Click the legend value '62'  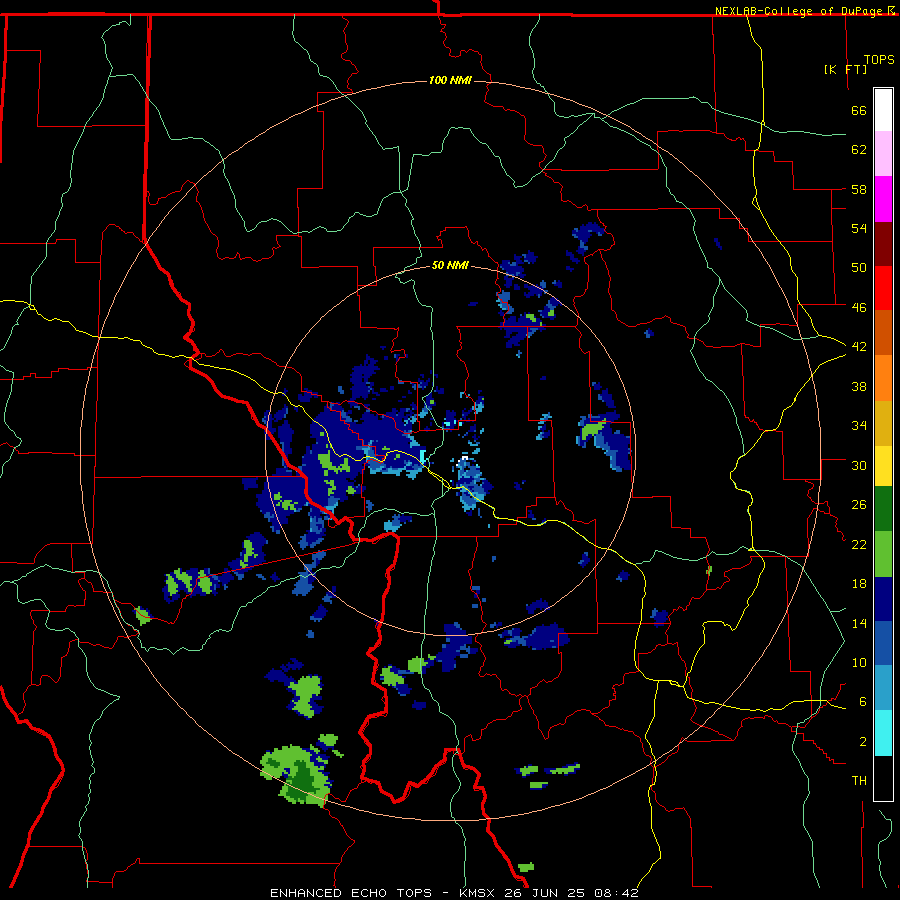tap(859, 150)
